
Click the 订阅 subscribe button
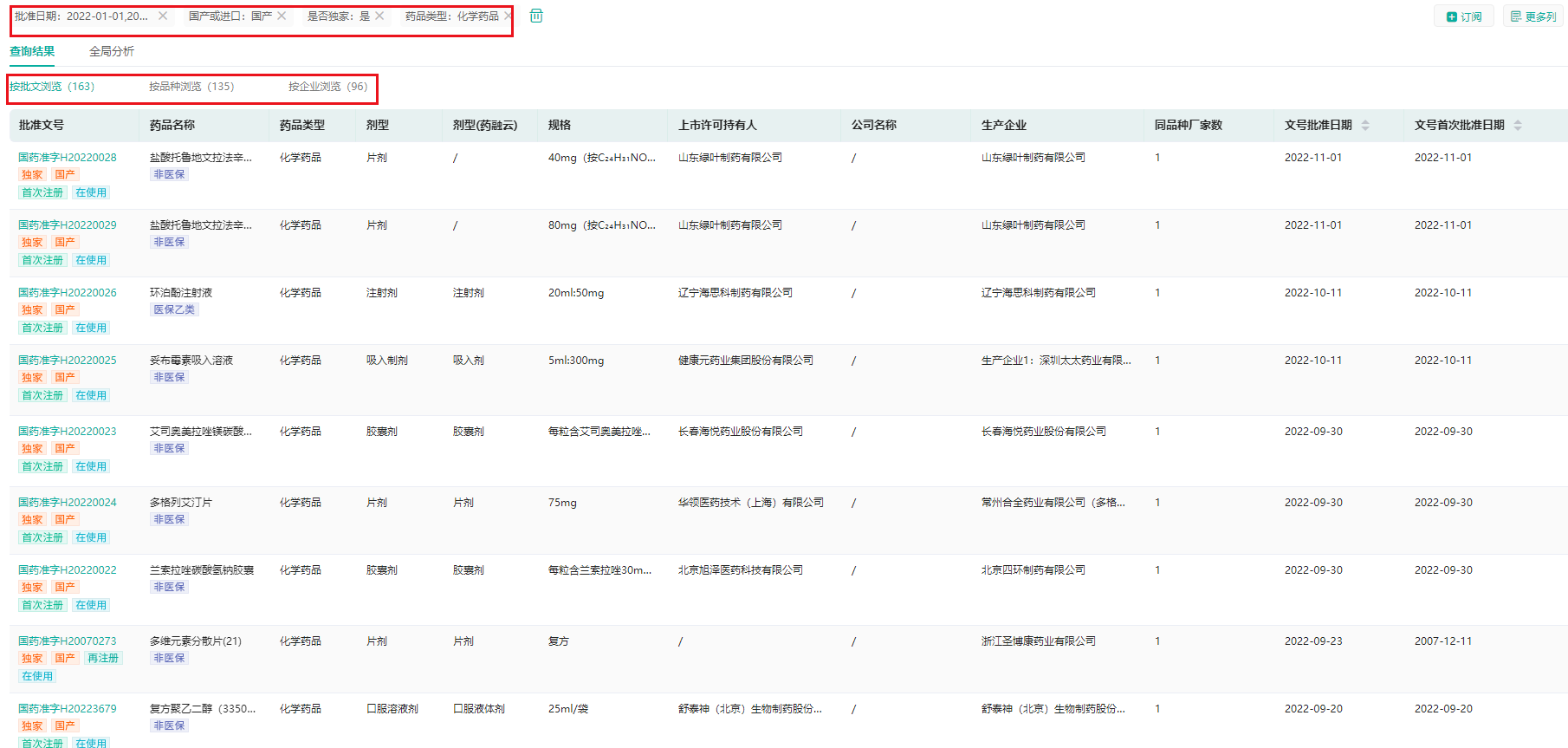click(x=1464, y=16)
